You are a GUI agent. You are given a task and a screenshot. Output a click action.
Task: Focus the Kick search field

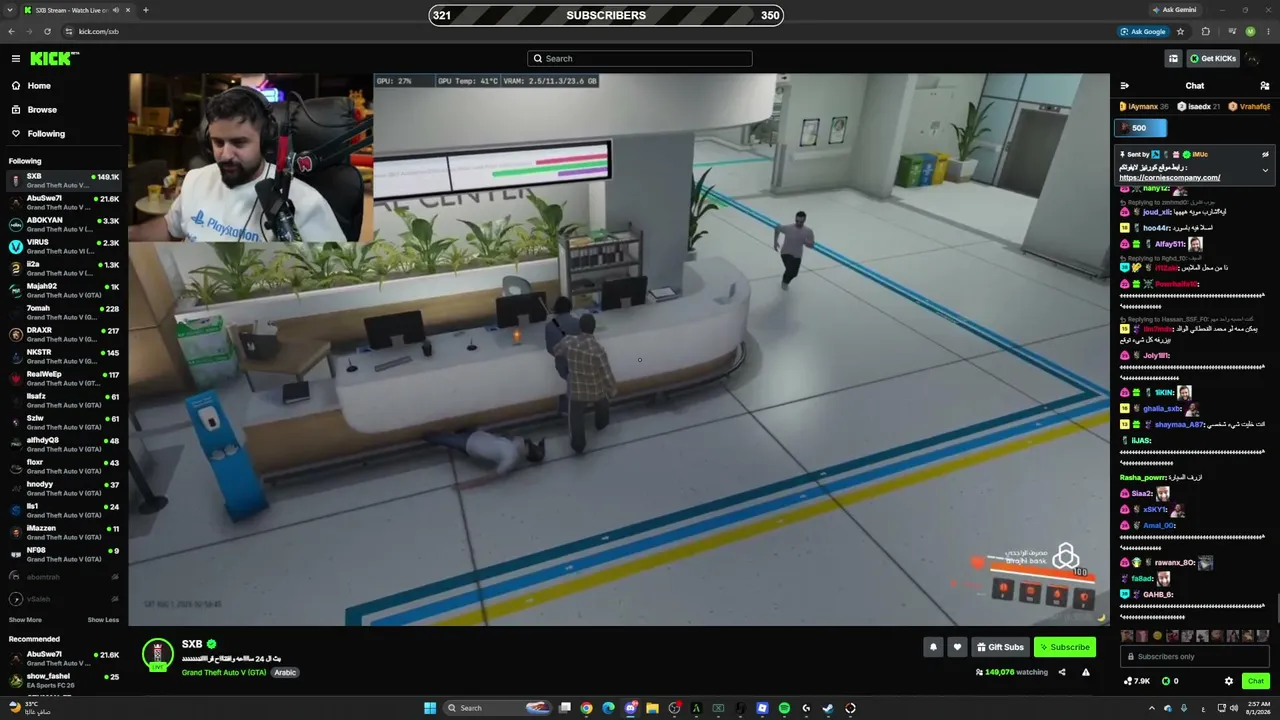click(x=640, y=59)
